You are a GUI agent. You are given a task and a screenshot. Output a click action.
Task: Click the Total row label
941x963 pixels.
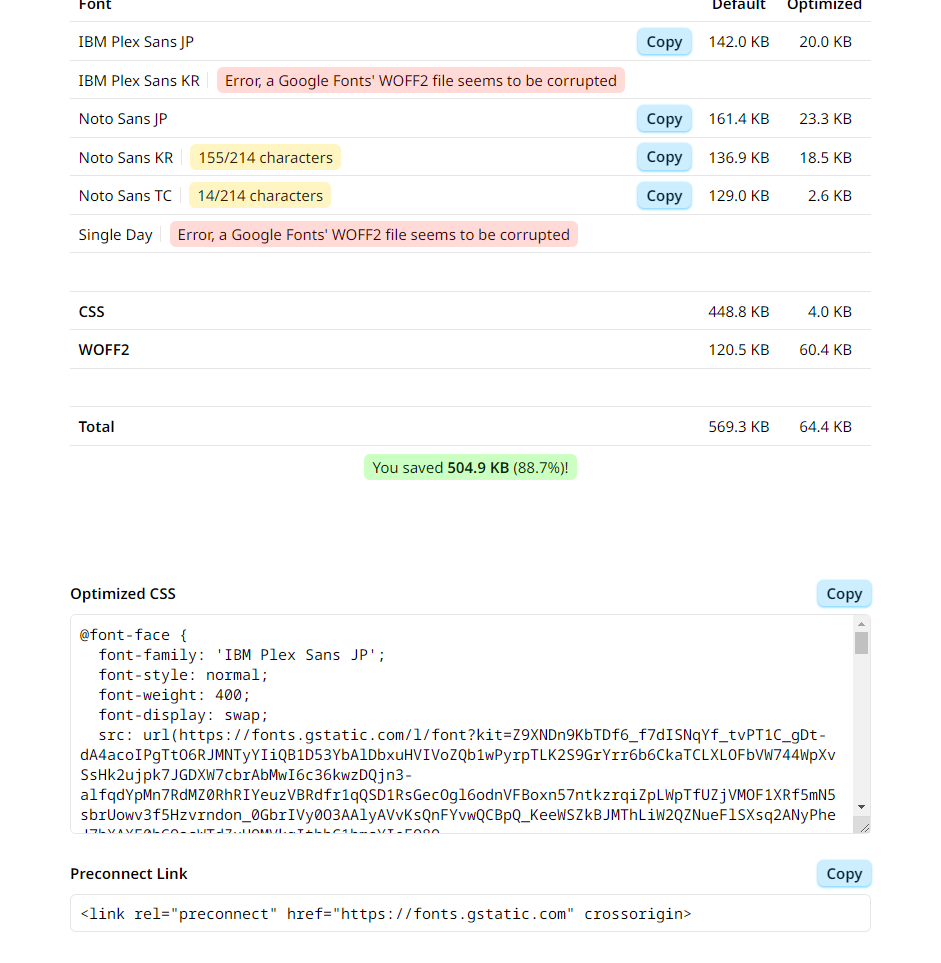pos(96,427)
